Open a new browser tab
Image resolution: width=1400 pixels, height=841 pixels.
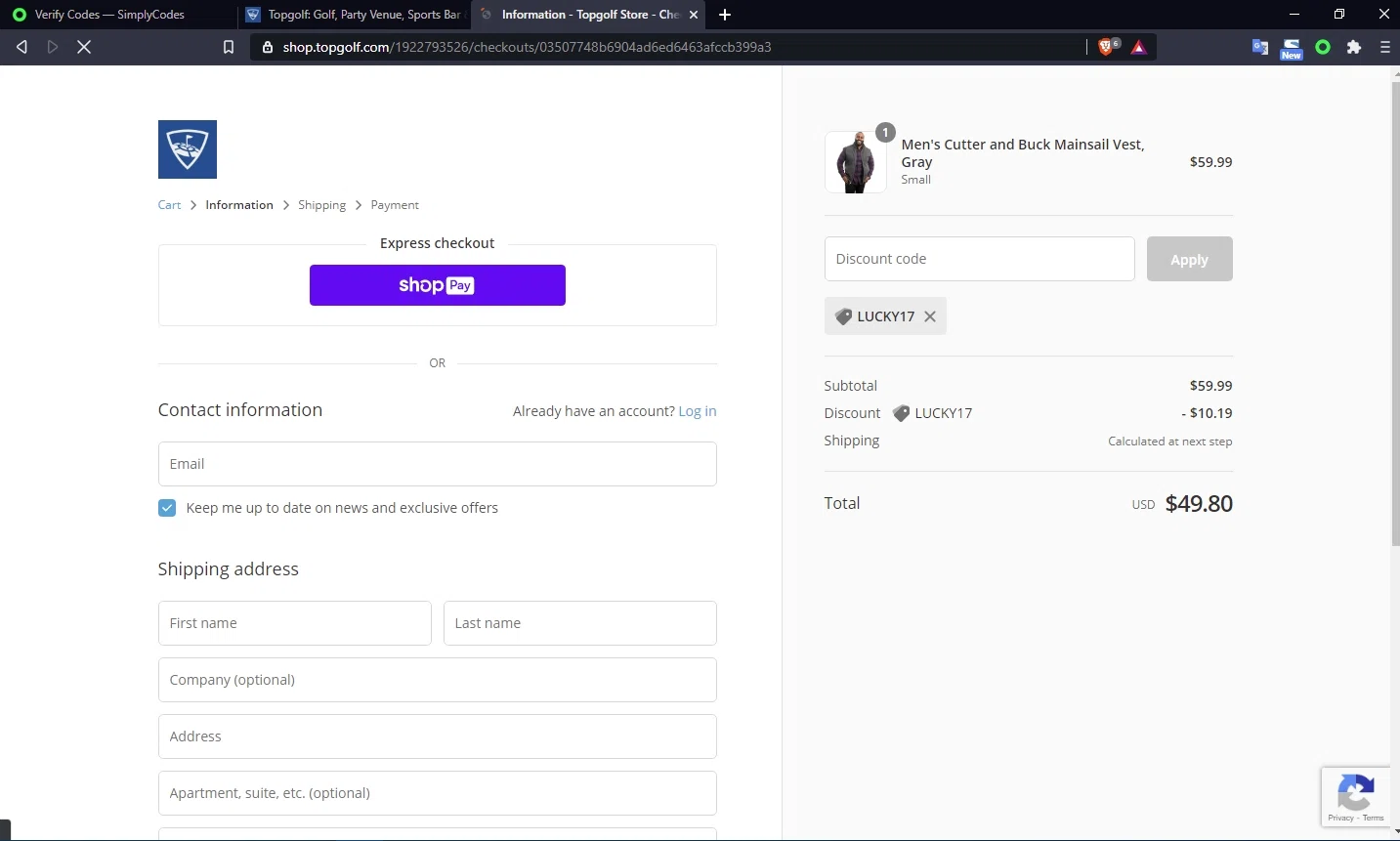point(725,15)
